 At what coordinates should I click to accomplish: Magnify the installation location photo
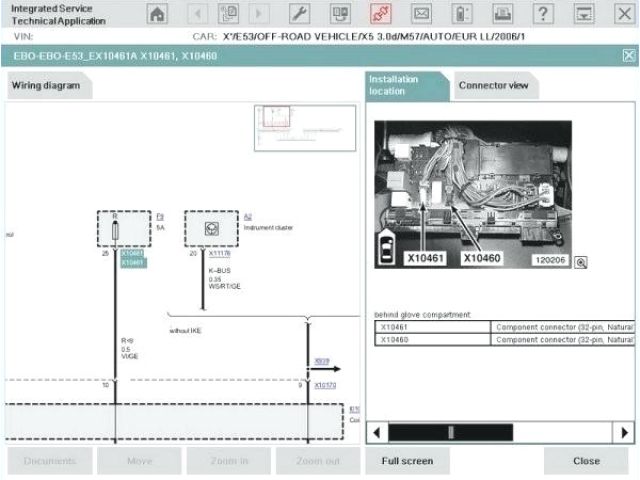click(580, 262)
